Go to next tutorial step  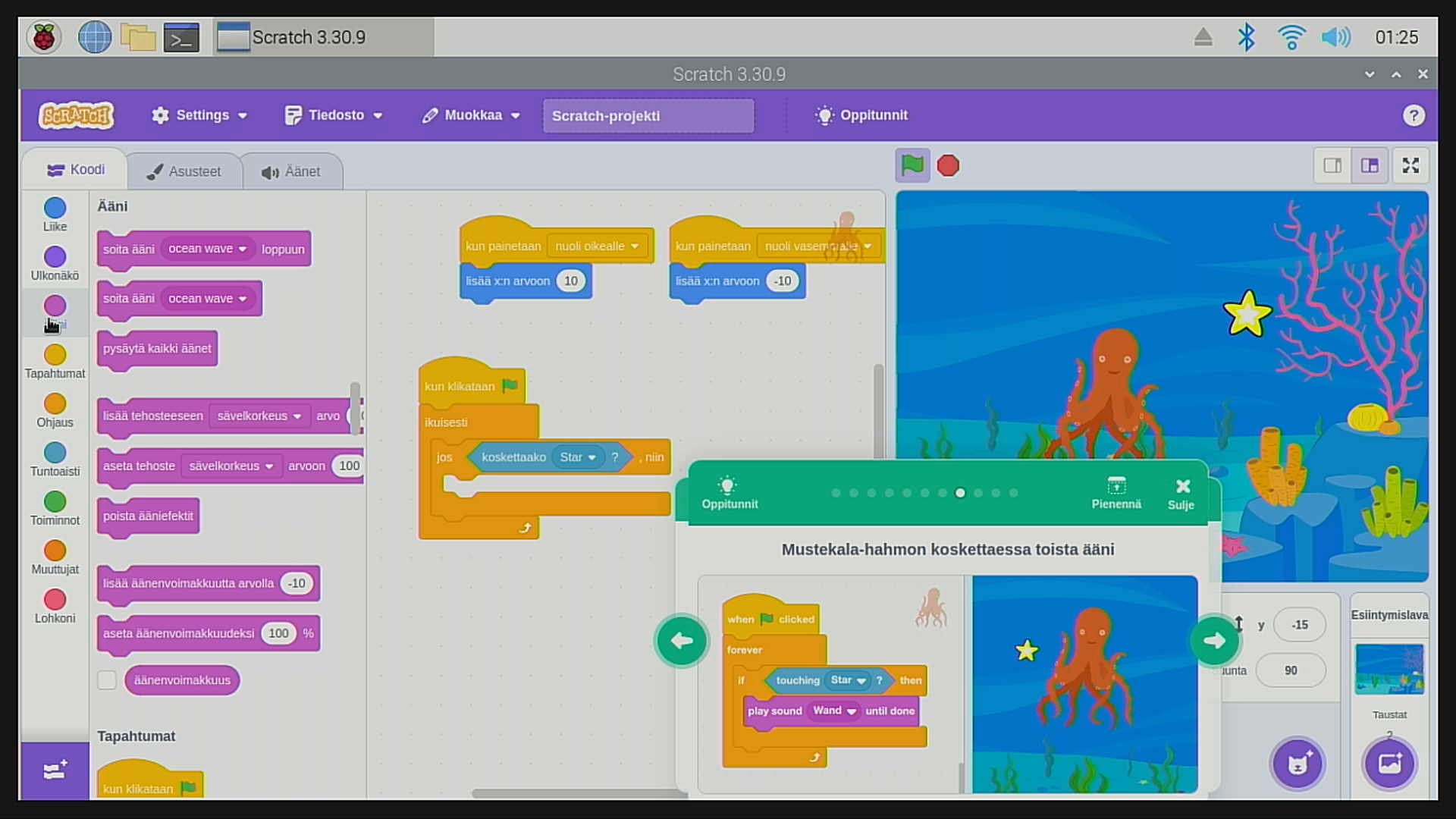coord(1214,641)
